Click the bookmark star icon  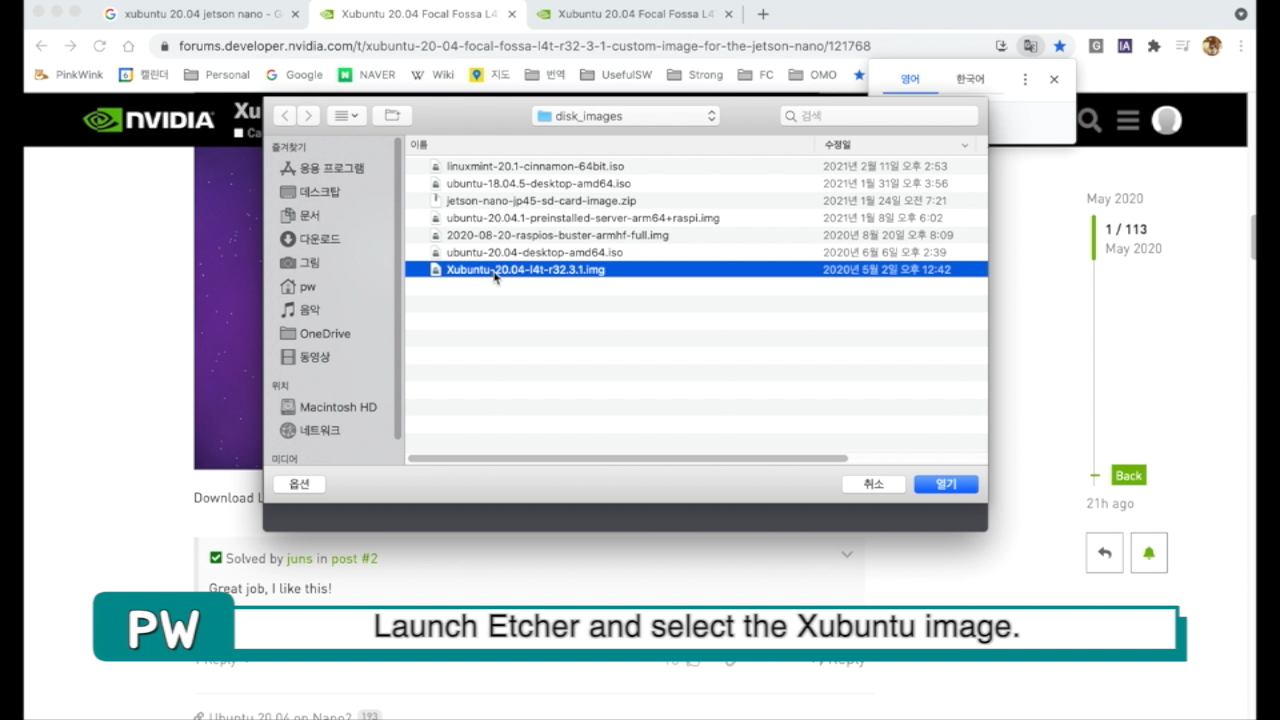[1059, 46]
